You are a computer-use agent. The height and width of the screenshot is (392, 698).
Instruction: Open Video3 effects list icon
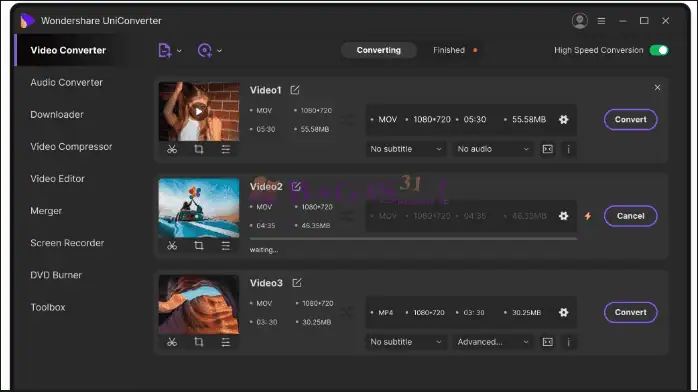[x=226, y=342]
